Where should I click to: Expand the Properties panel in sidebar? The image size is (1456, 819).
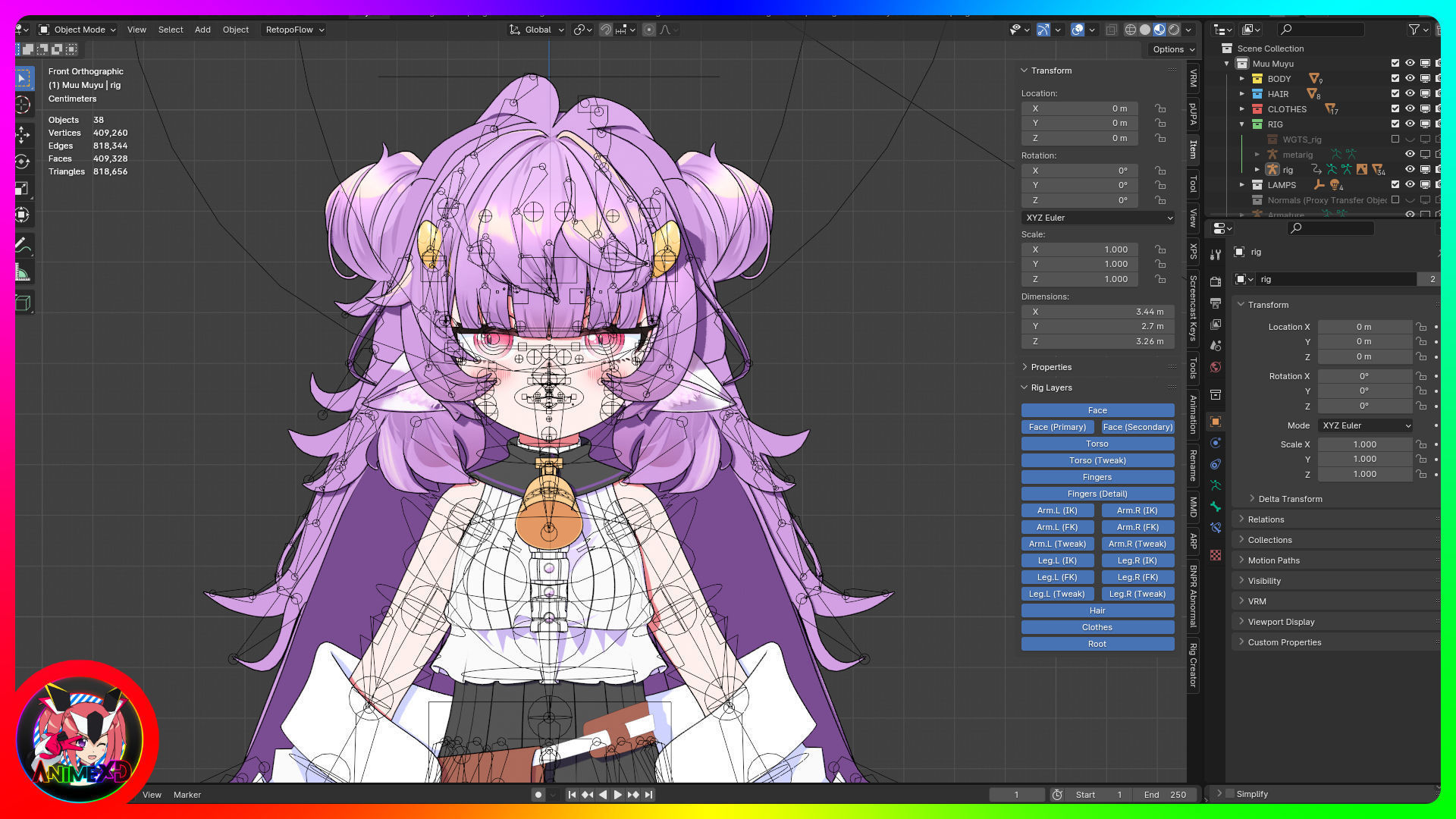tap(1051, 367)
